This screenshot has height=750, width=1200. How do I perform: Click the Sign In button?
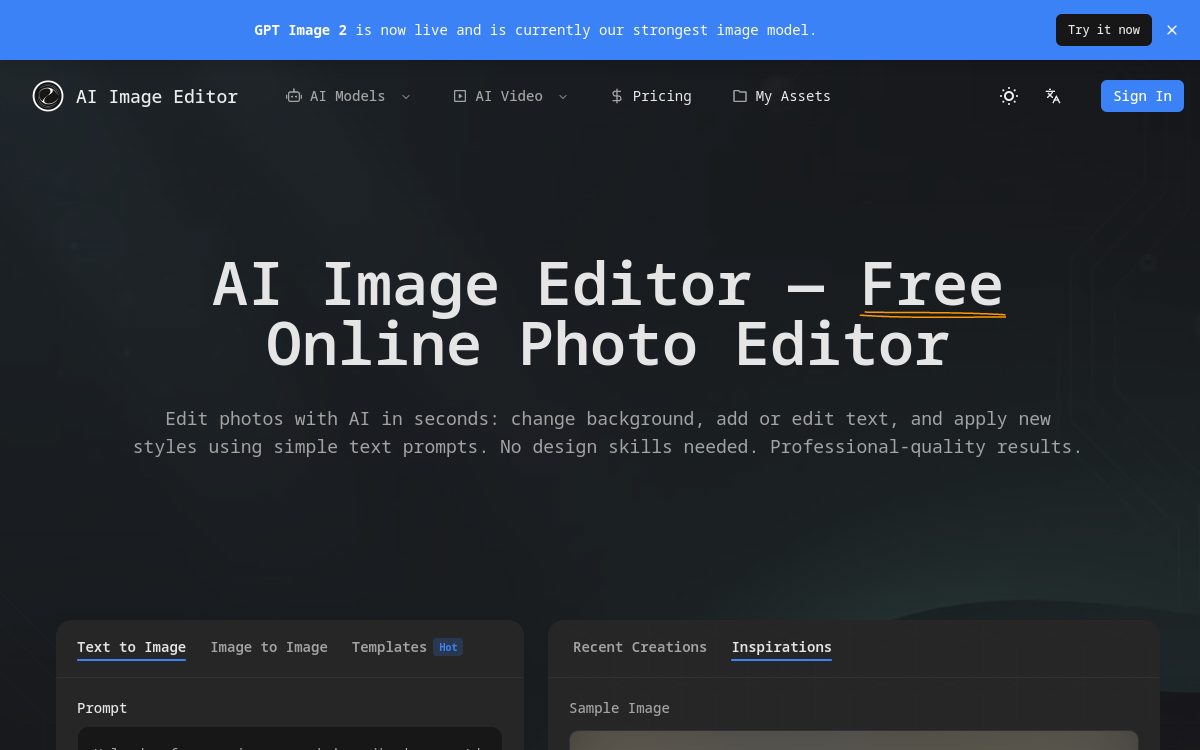(1142, 96)
